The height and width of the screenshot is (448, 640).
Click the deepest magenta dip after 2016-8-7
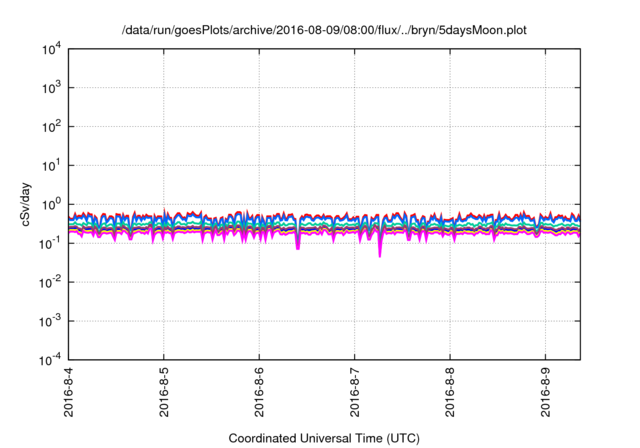pos(380,247)
